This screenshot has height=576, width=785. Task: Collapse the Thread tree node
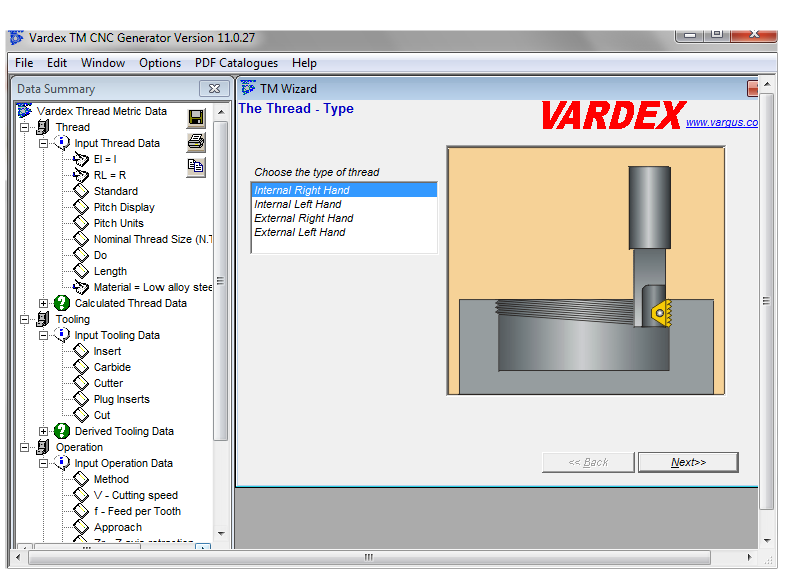(25, 127)
